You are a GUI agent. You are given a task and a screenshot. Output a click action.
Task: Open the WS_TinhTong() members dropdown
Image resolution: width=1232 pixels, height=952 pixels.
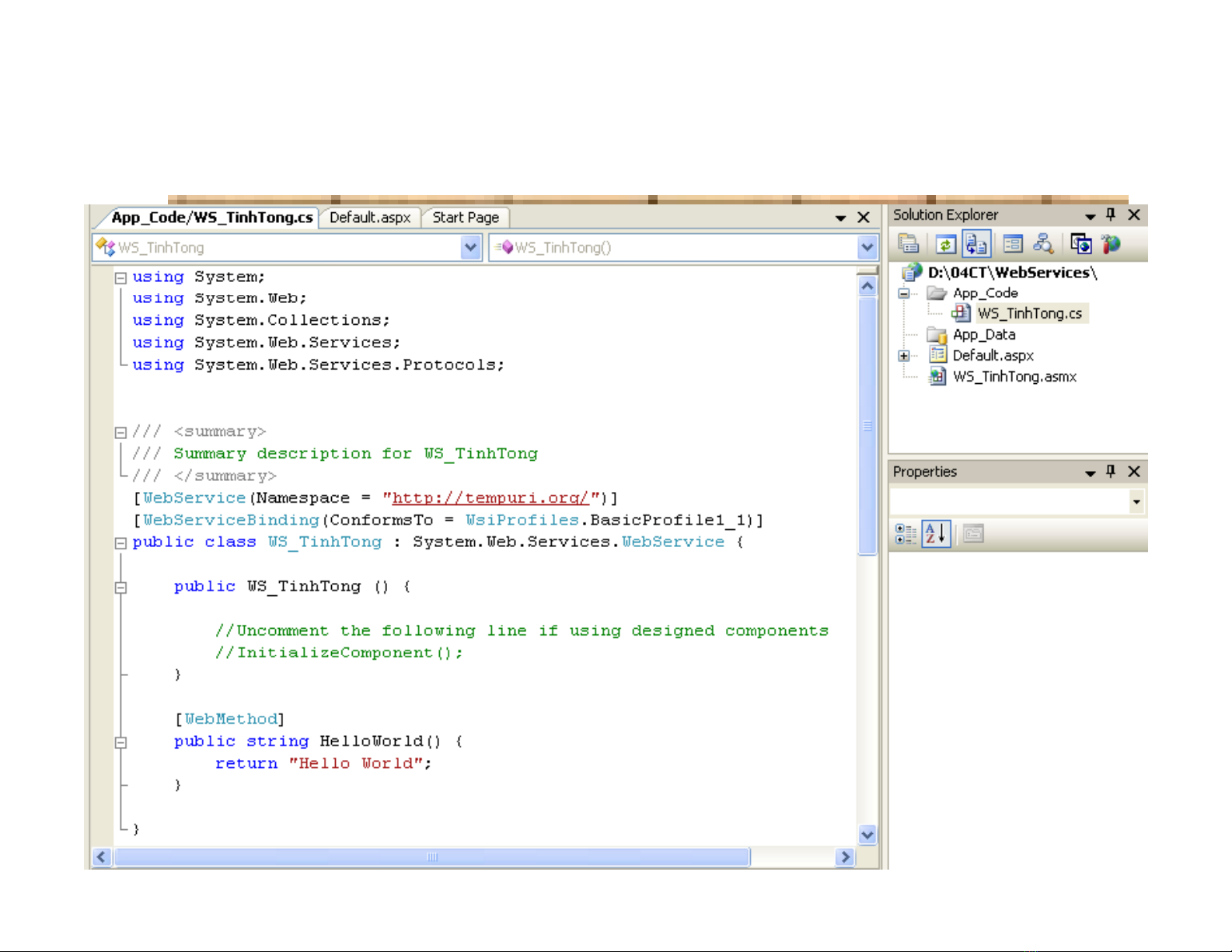(867, 248)
